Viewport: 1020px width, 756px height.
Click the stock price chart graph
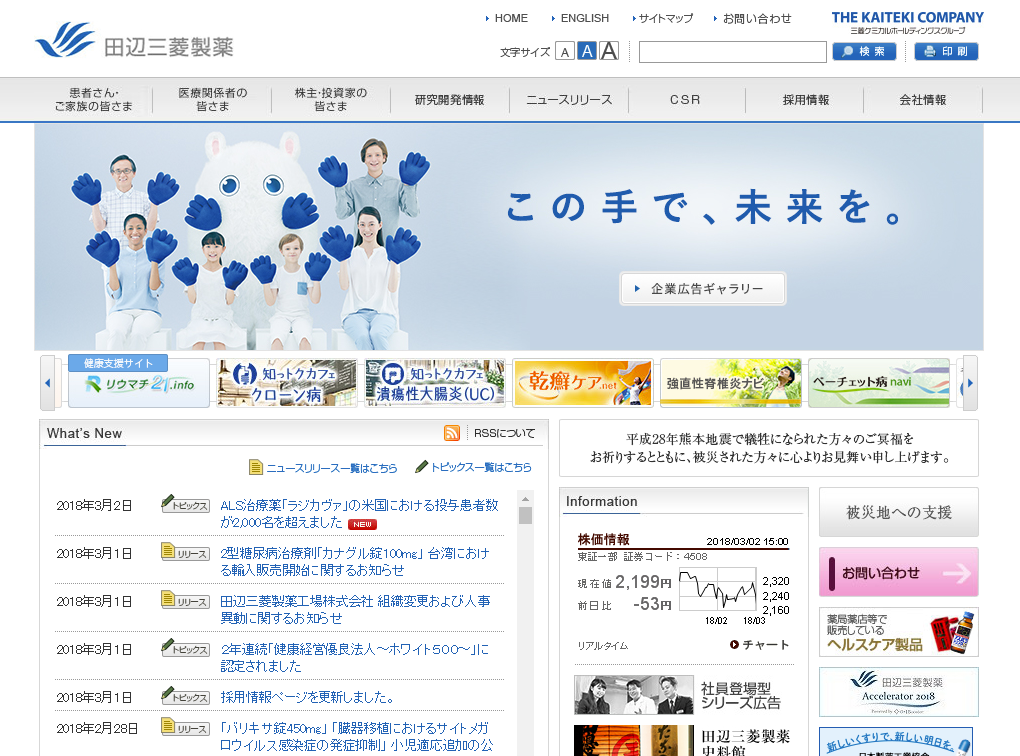tap(719, 589)
